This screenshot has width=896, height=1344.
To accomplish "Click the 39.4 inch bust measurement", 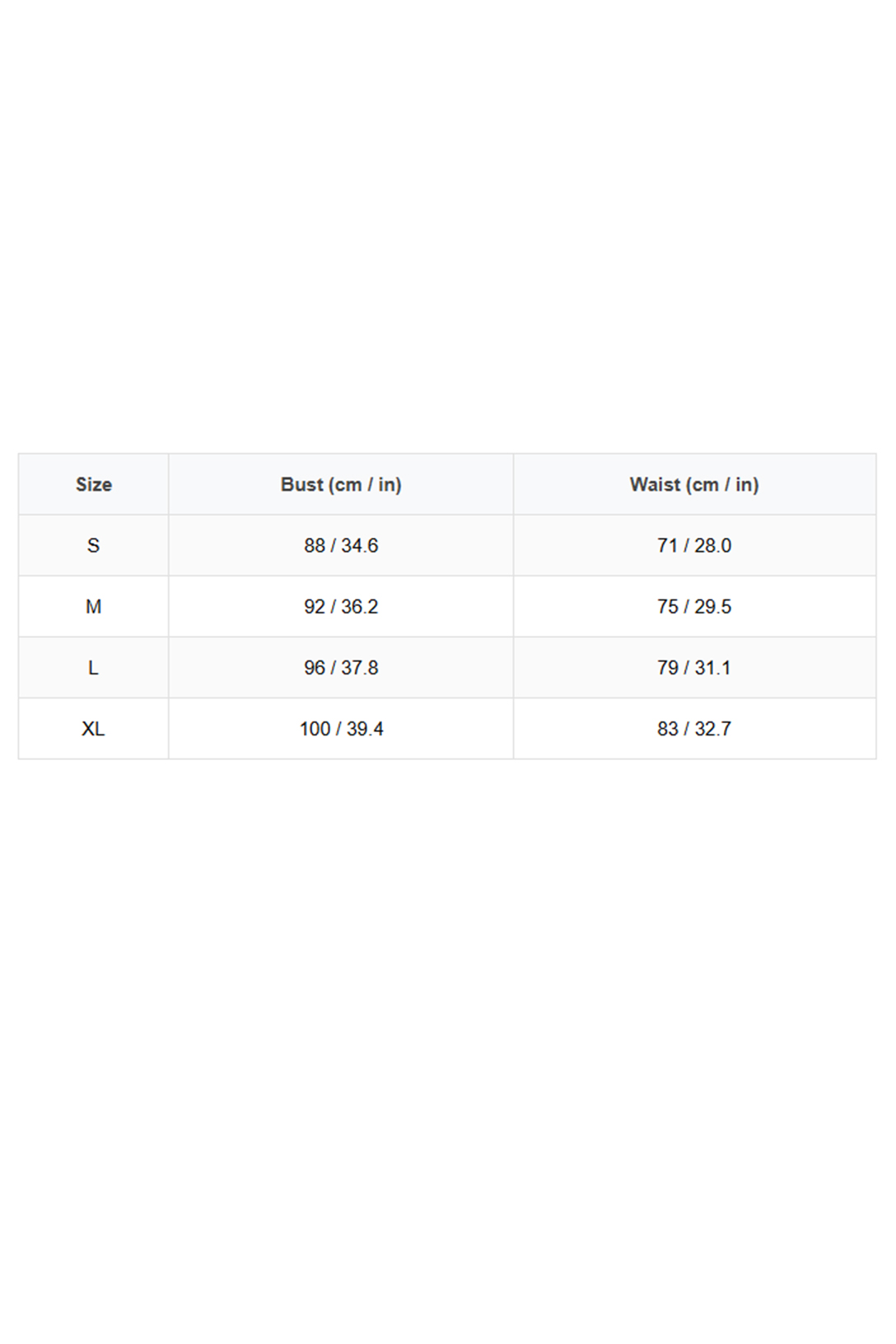I will (x=365, y=729).
